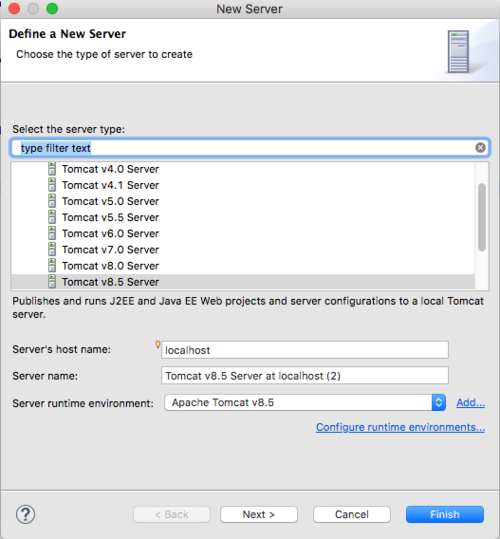Click the Tomcat v4.1 Server icon
Viewport: 500px width, 539px height.
[x=52, y=185]
